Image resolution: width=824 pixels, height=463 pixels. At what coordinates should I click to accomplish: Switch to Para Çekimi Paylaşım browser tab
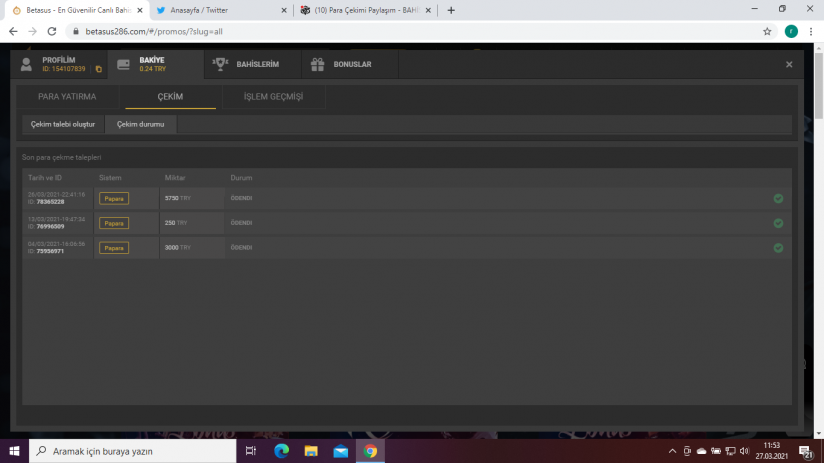365,10
